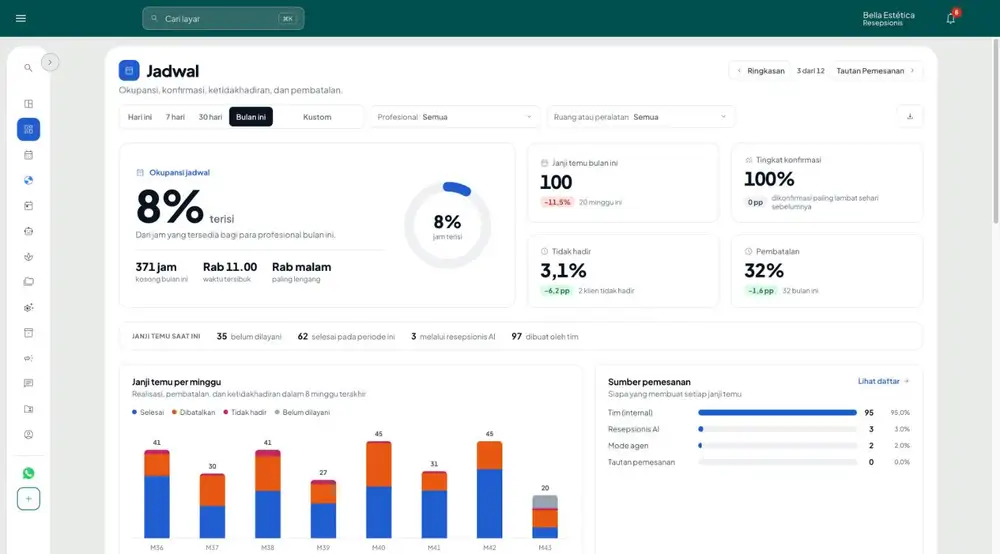The width and height of the screenshot is (1000, 554).
Task: Click the 97 dibuat oleh tim stat
Action: [x=545, y=337]
